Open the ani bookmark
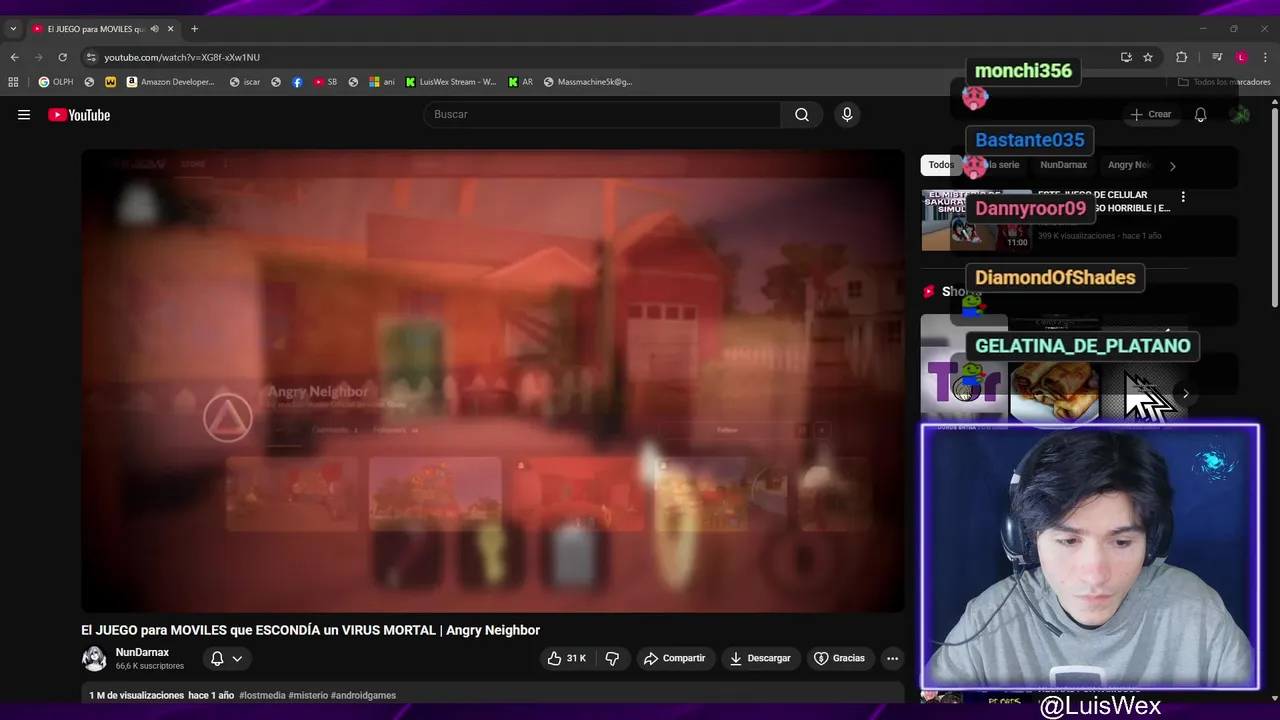1280x720 pixels. [x=382, y=82]
